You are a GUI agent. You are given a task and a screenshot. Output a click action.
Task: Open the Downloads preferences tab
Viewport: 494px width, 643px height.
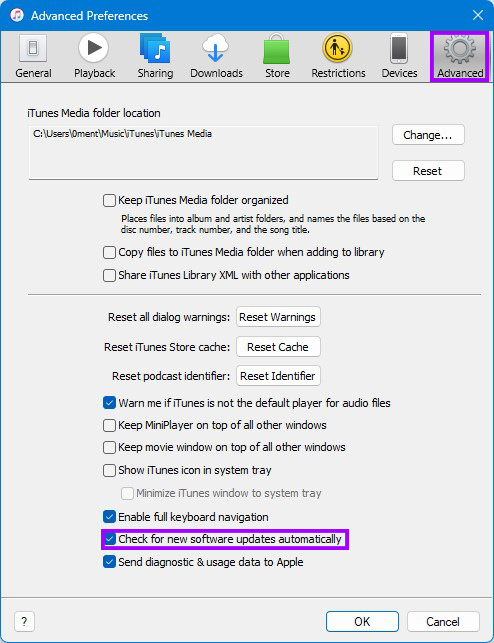coord(216,57)
